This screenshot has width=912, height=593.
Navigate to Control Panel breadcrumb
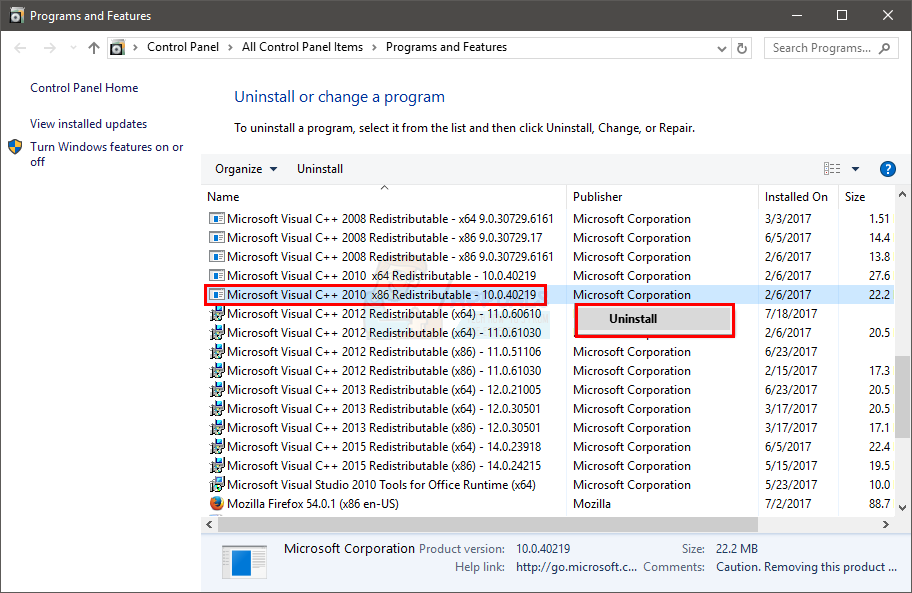coord(183,47)
